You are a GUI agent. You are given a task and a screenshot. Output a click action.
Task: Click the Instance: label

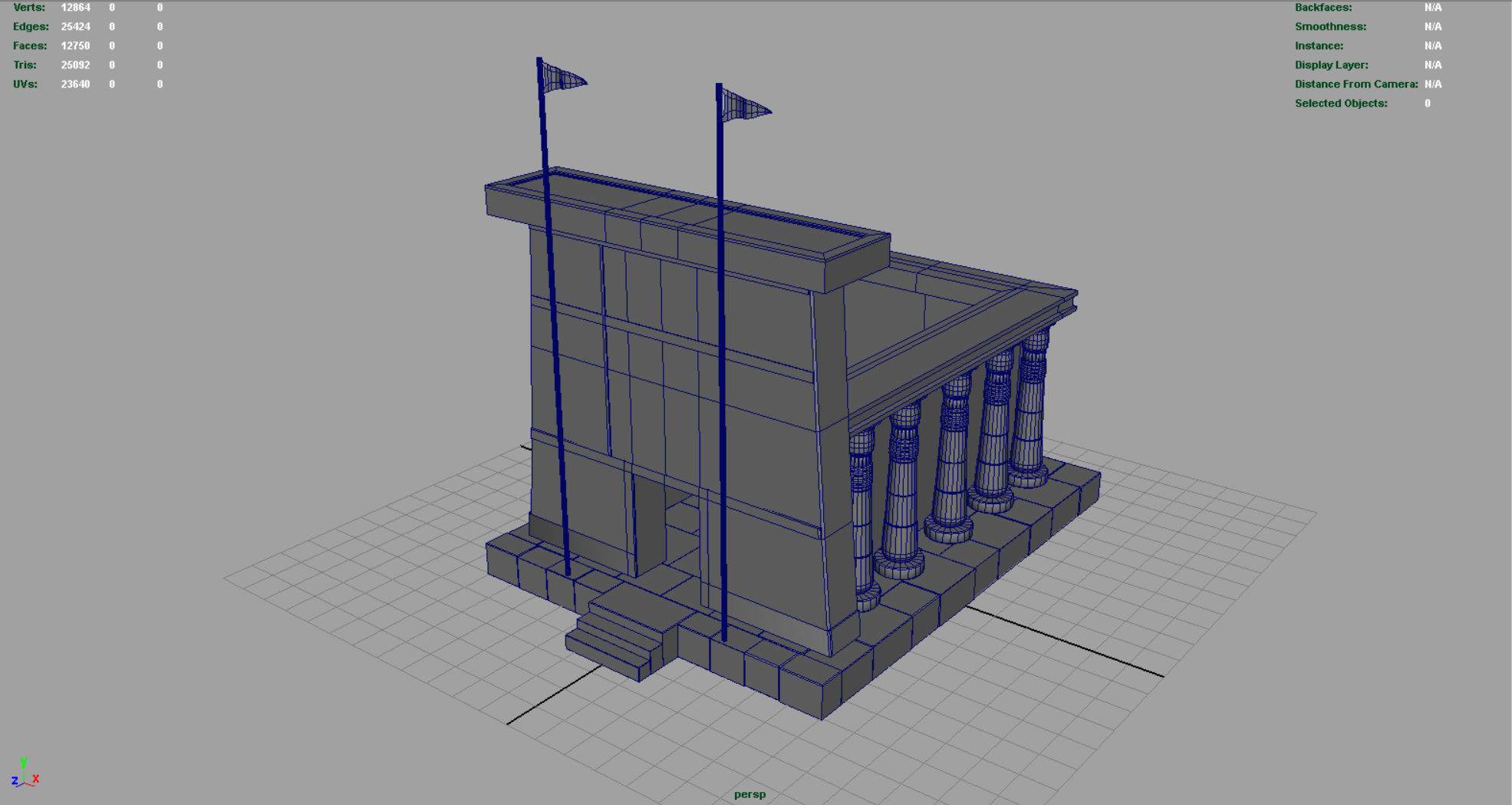coord(1319,45)
